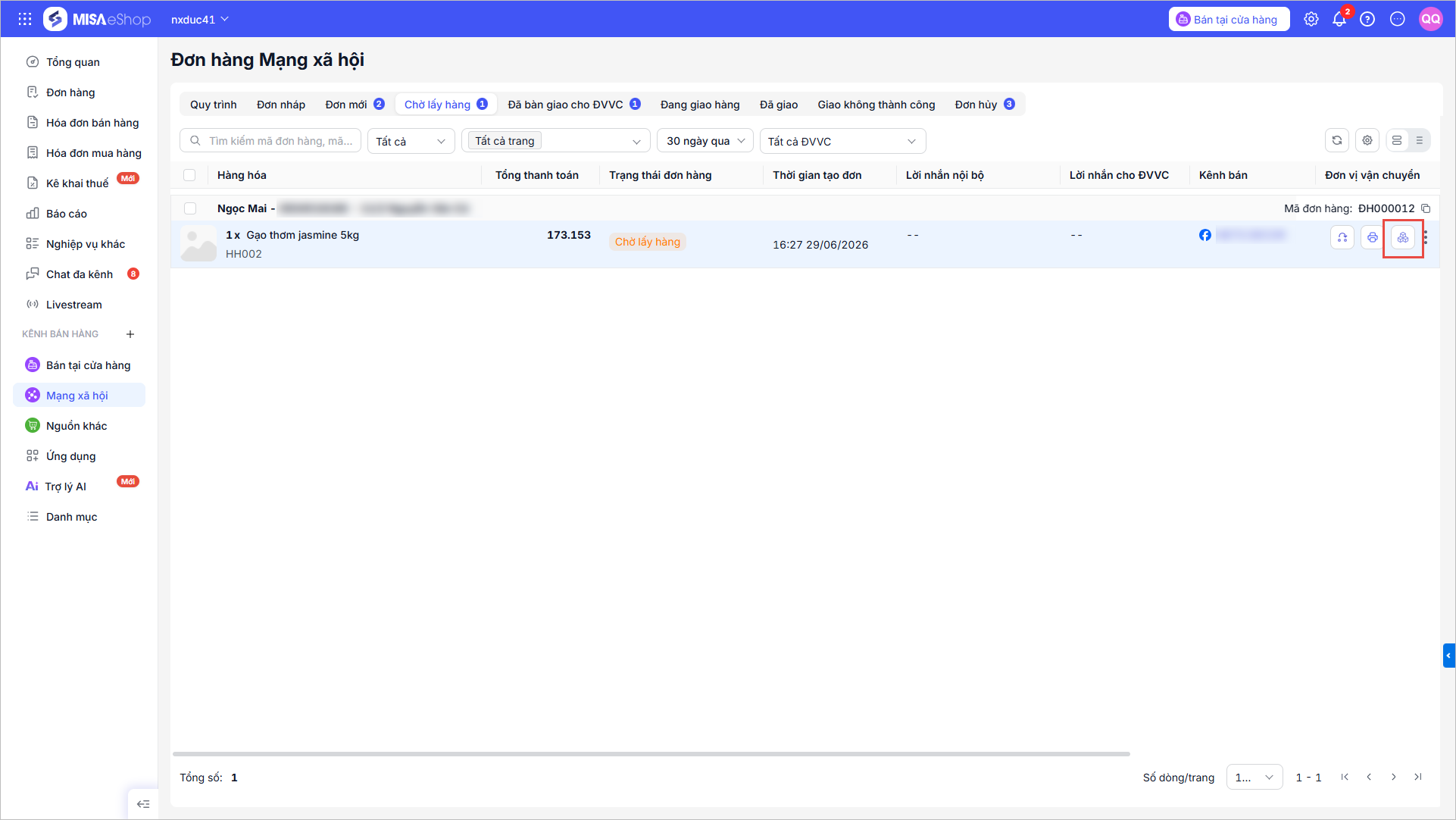Focus the order code search field
1456x820 pixels.
tap(270, 141)
